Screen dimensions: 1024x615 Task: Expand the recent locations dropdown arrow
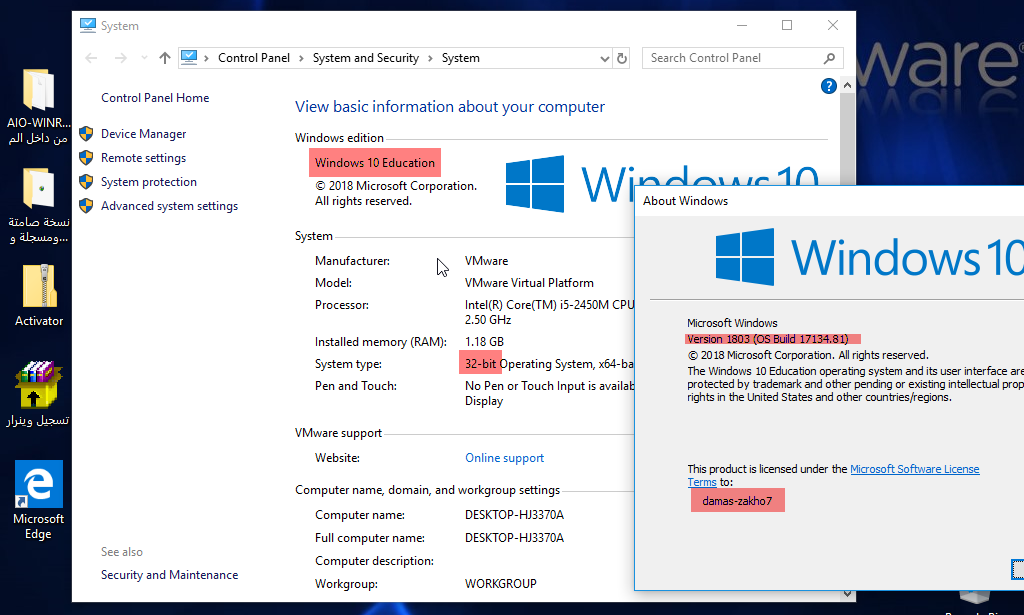(144, 58)
